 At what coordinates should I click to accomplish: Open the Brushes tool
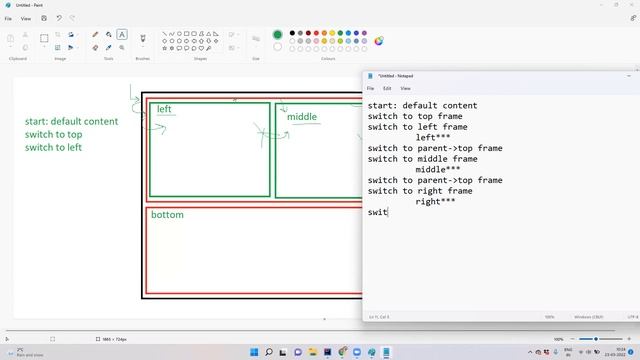(142, 38)
